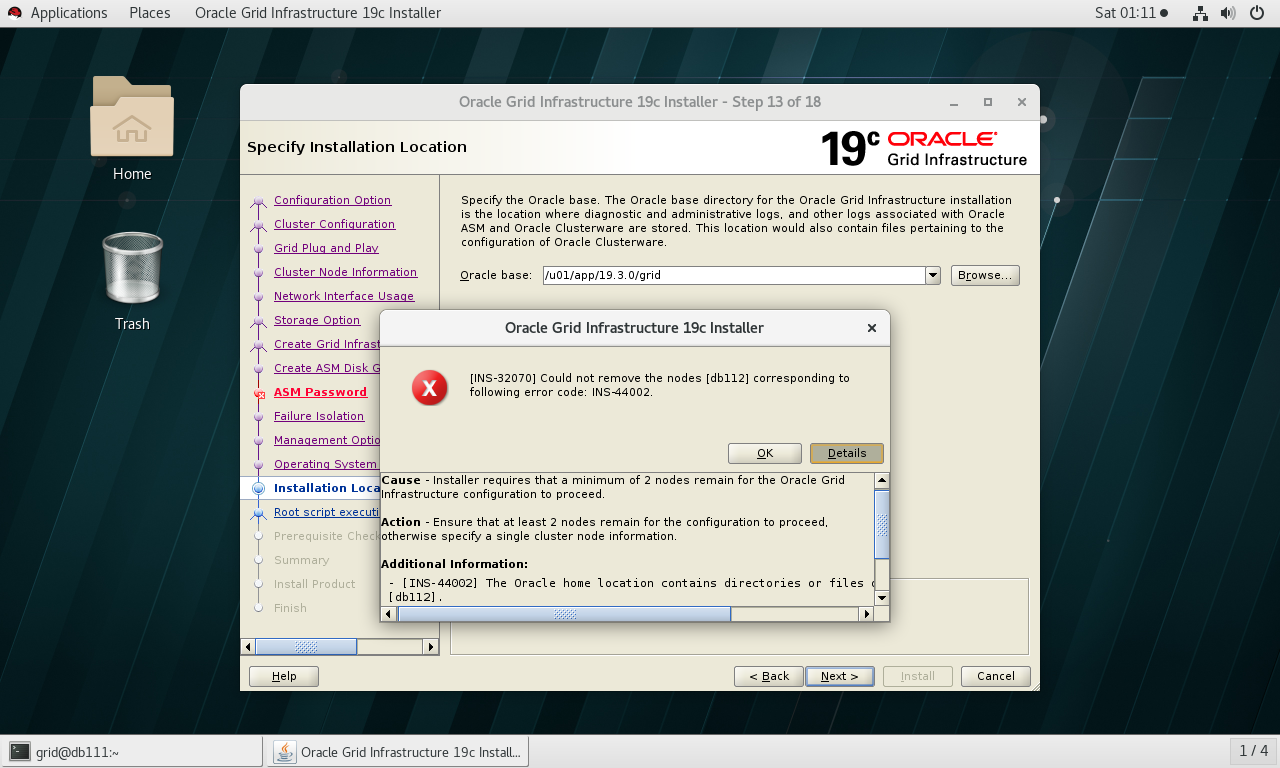Open the Home folder desktop icon
Screen dimensions: 1280x768
(132, 128)
